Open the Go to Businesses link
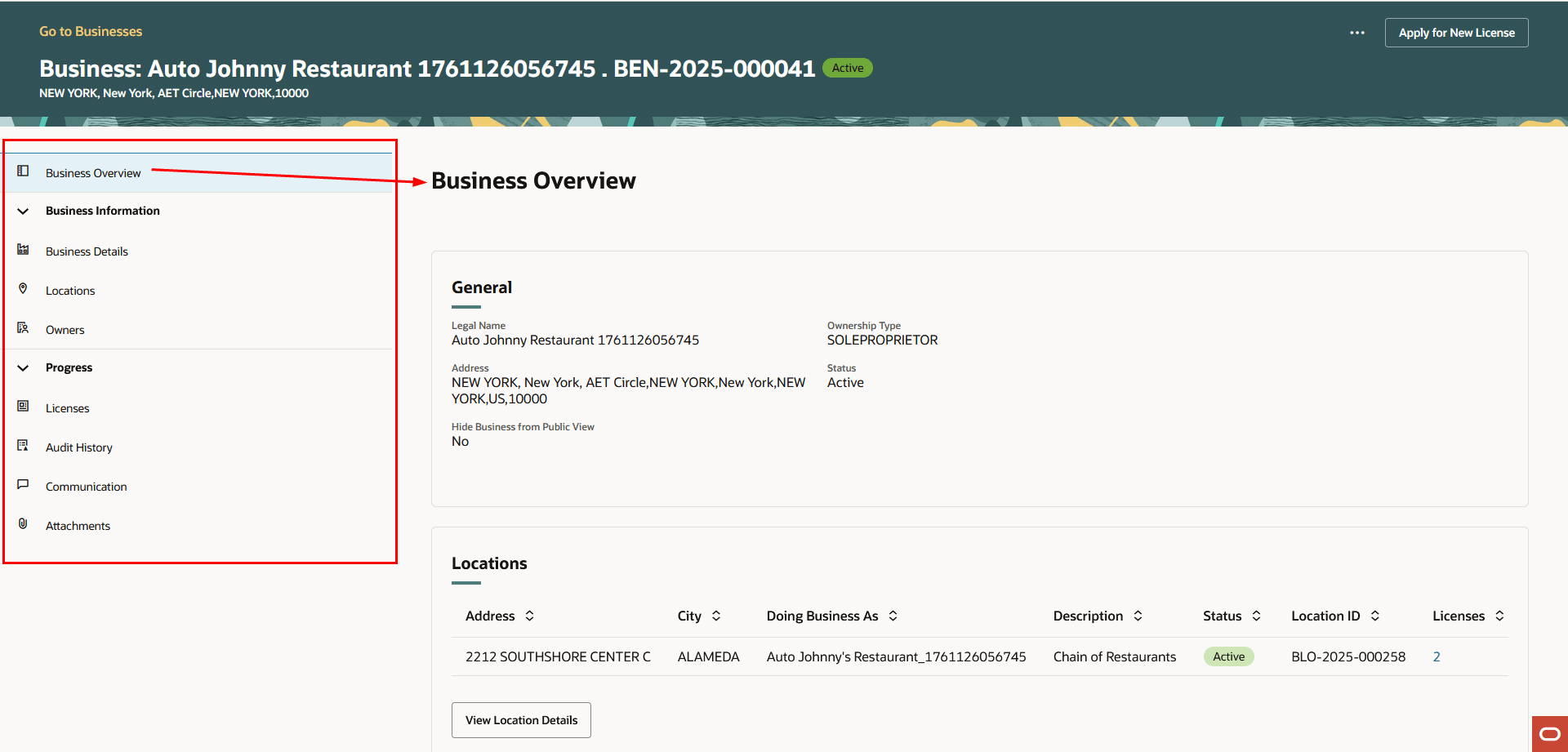This screenshot has height=752, width=1568. 90,31
